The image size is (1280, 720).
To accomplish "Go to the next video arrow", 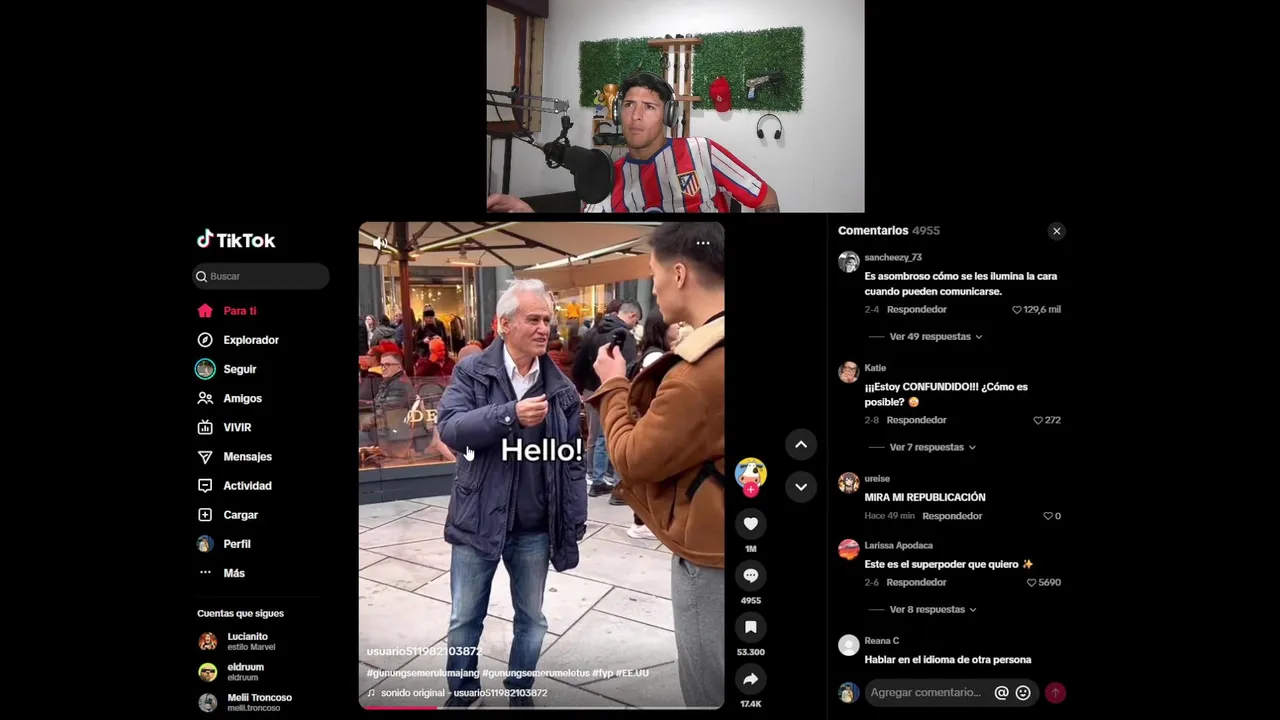I will pos(801,487).
